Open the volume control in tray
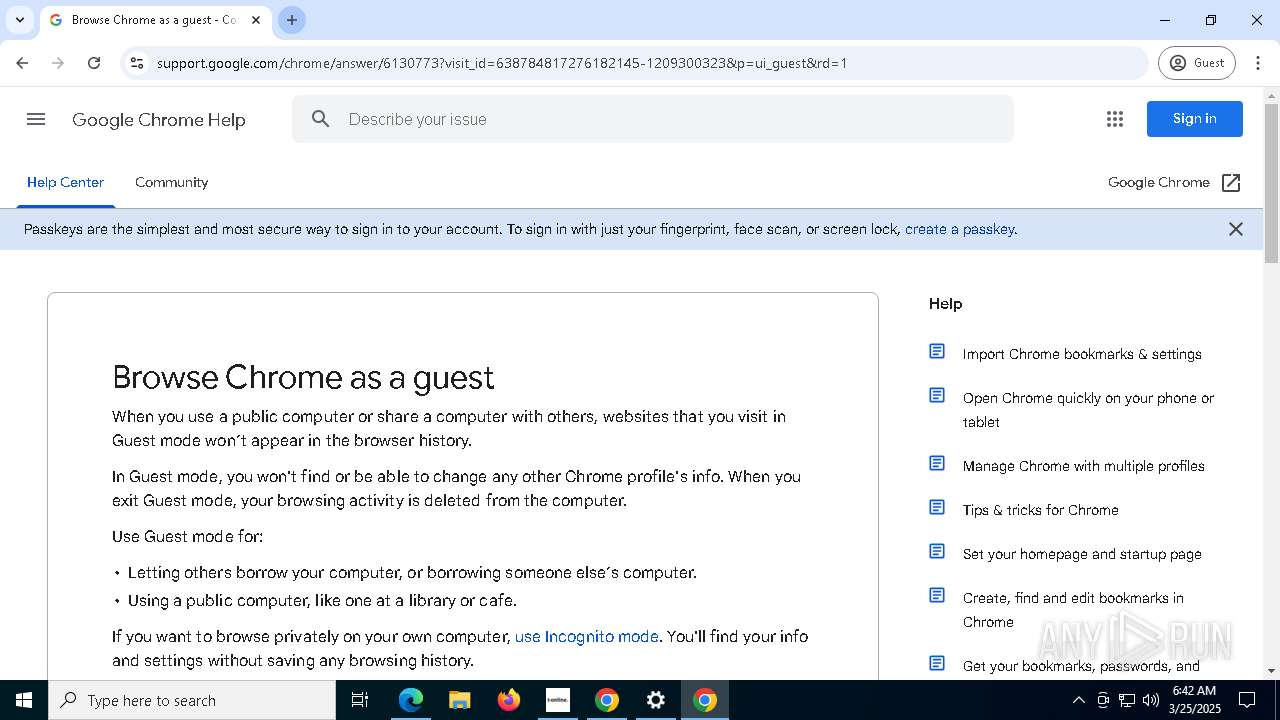 pyautogui.click(x=1151, y=700)
